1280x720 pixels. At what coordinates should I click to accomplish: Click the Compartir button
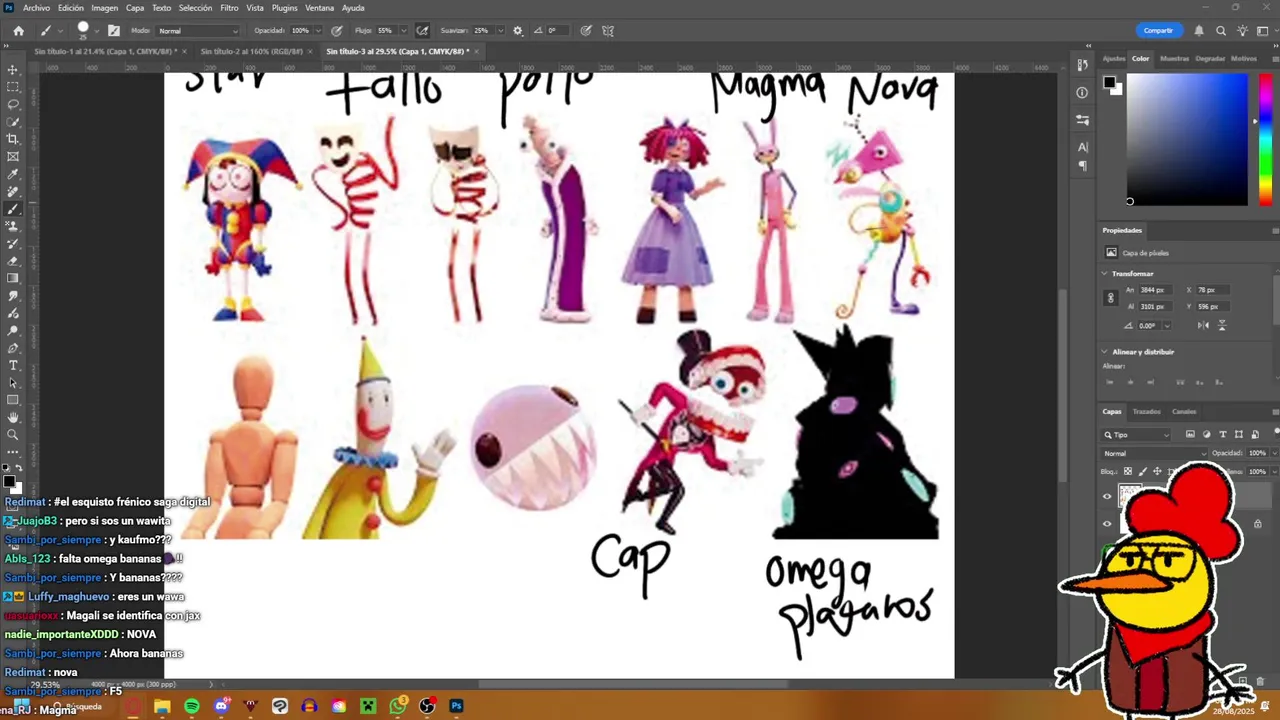pos(1158,31)
